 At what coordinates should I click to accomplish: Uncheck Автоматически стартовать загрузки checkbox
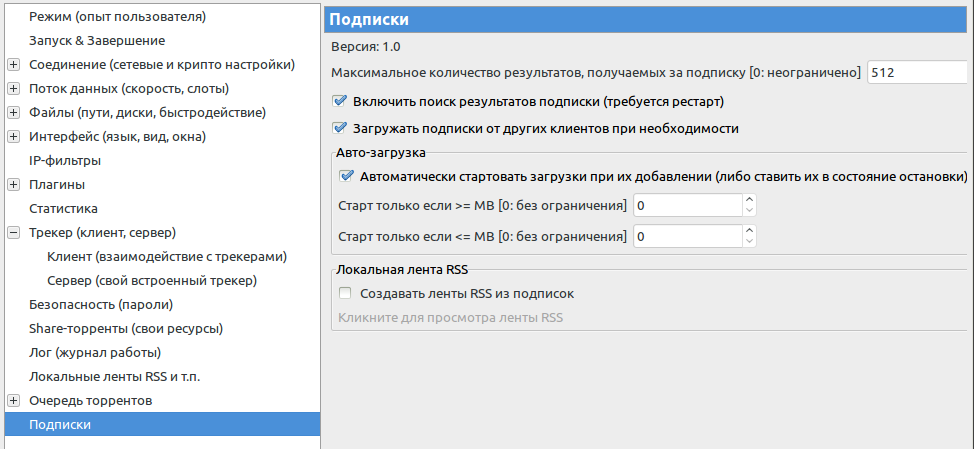point(346,176)
